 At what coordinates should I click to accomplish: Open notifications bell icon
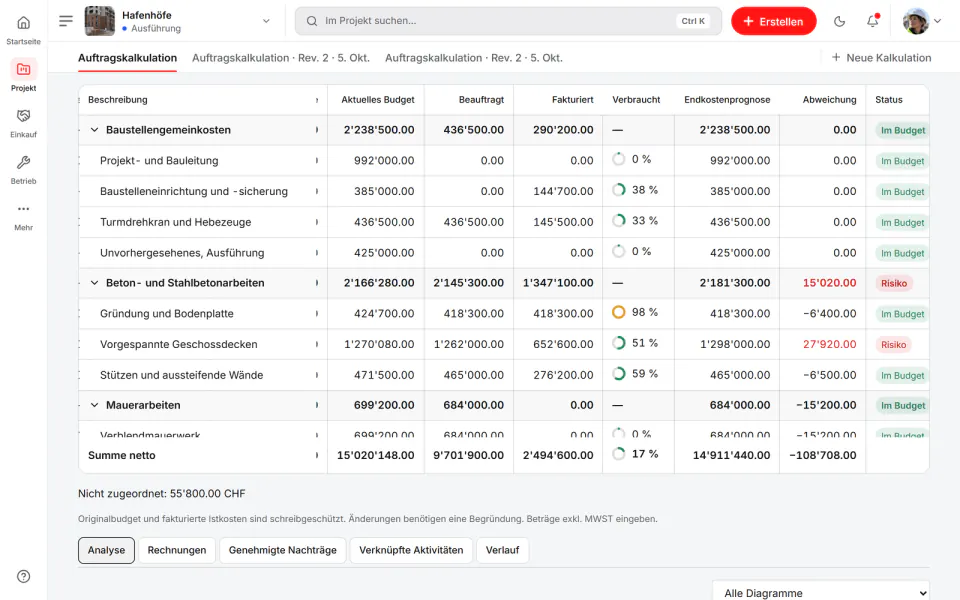tap(872, 21)
